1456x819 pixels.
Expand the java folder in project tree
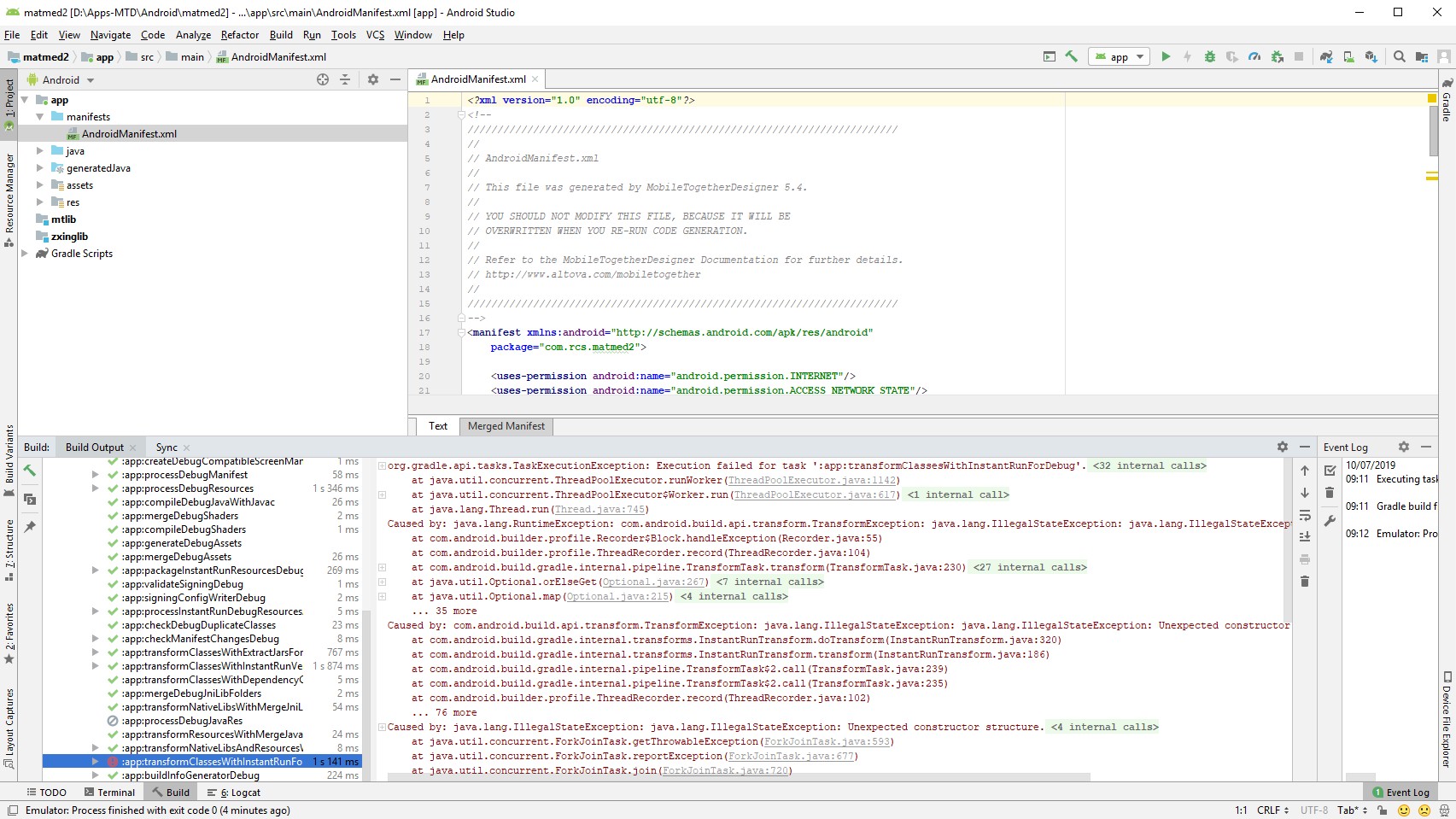tap(39, 151)
